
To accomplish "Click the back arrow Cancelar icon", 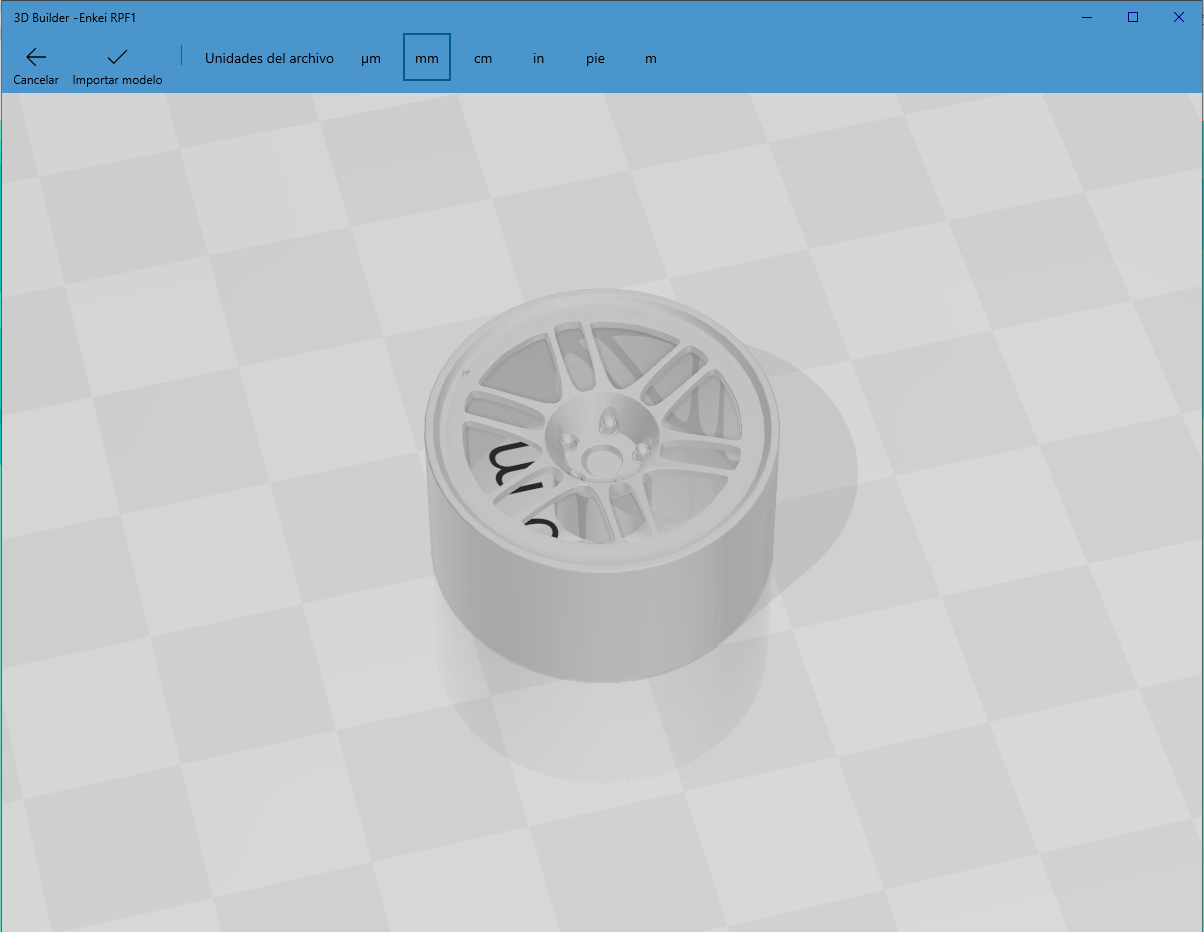I will [36, 58].
